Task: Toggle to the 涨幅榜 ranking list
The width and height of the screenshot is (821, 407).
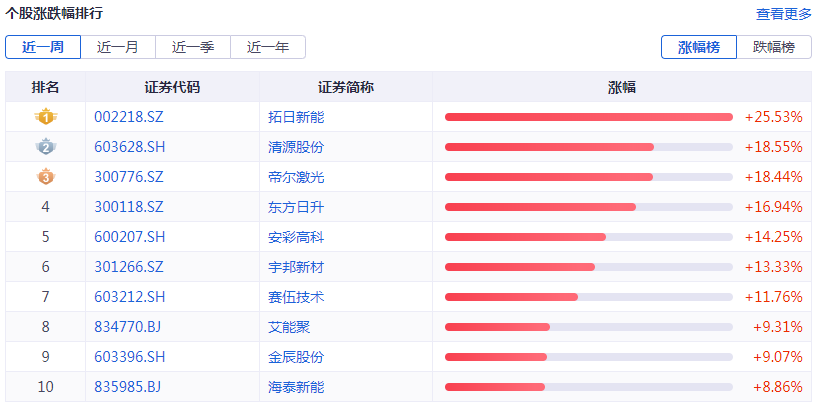Action: coord(699,47)
